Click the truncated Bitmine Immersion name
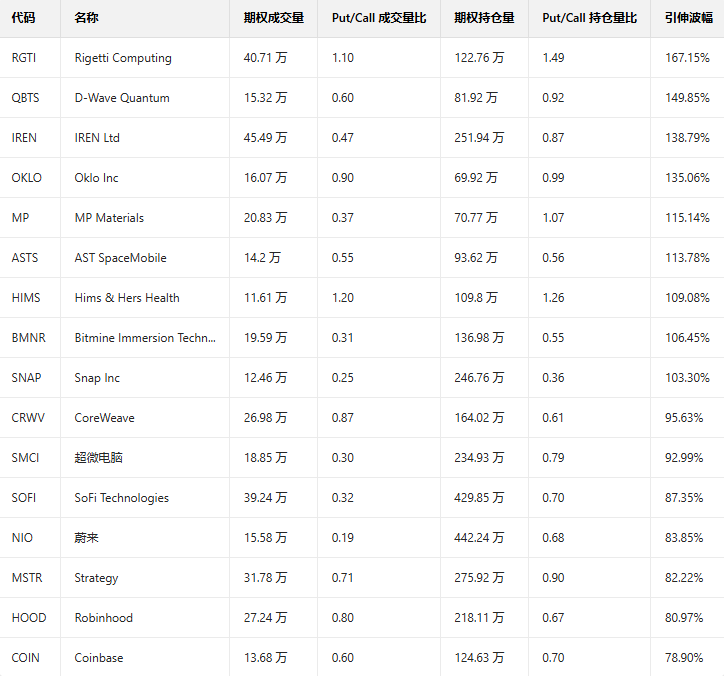Screen dimensions: 724x676 [144, 338]
